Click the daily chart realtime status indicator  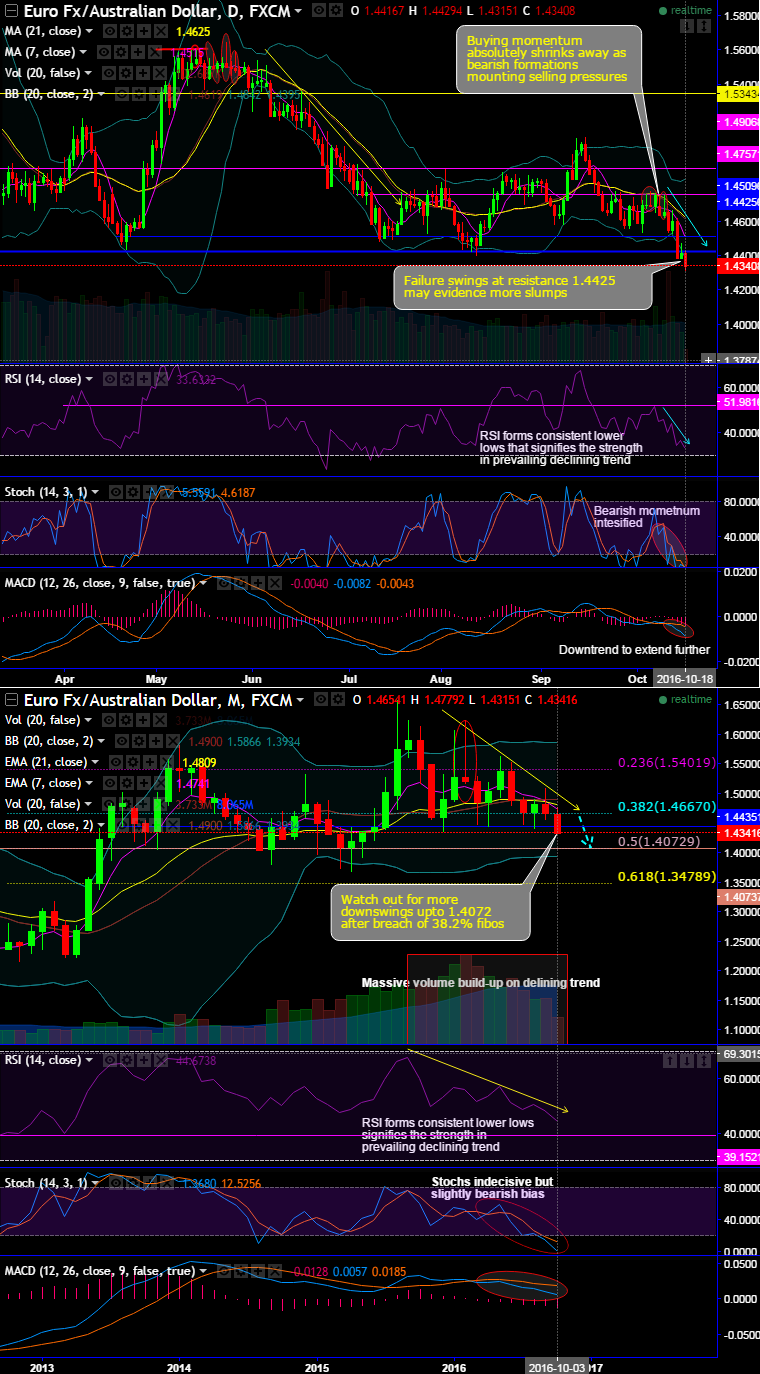click(685, 10)
